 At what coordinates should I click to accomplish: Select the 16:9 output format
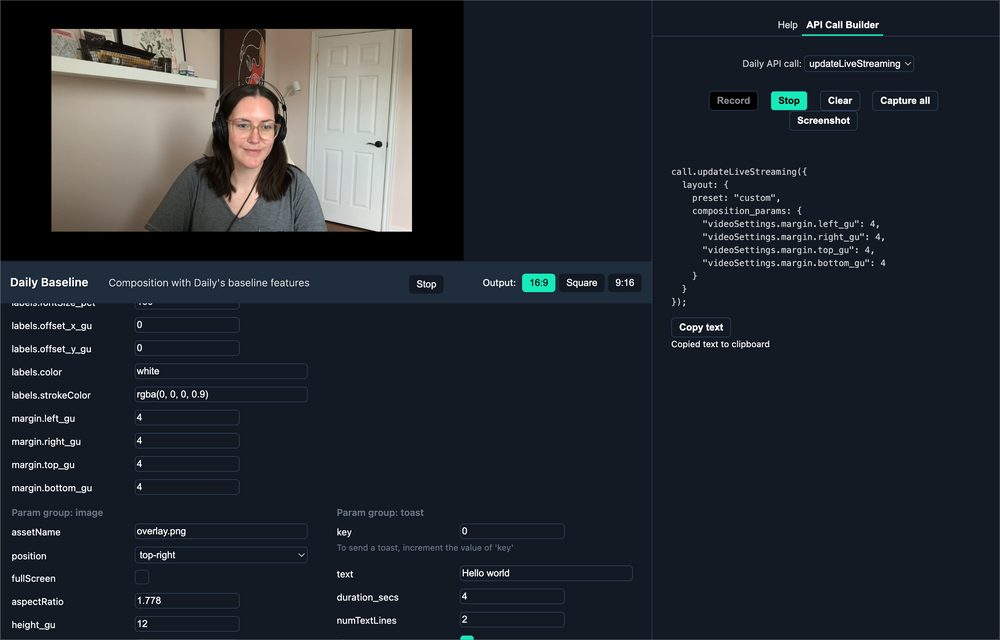click(538, 283)
